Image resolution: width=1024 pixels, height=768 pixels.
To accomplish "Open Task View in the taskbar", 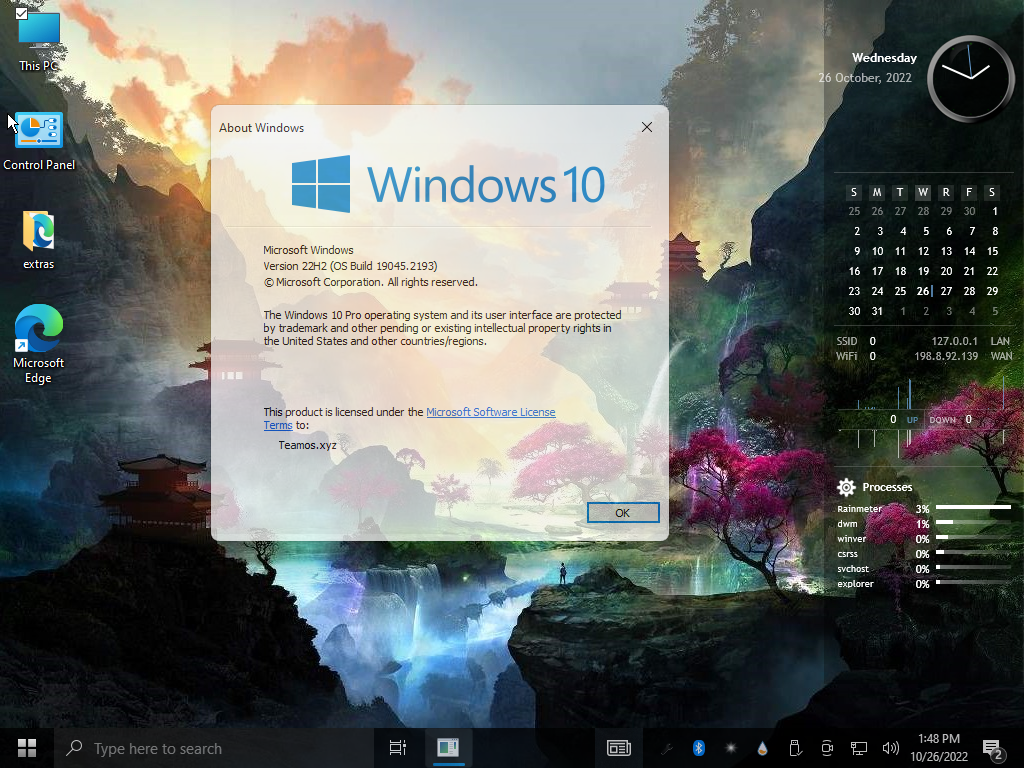I will [x=397, y=748].
